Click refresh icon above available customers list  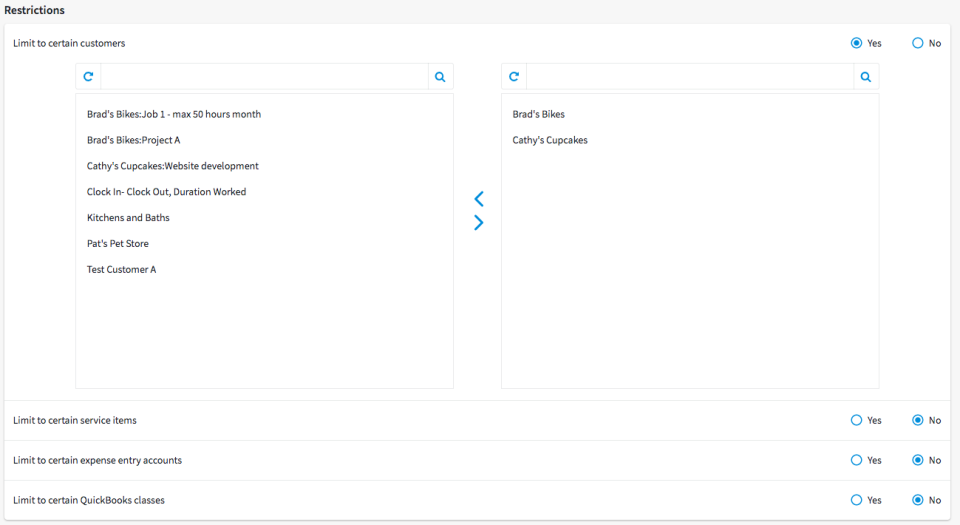tap(88, 76)
